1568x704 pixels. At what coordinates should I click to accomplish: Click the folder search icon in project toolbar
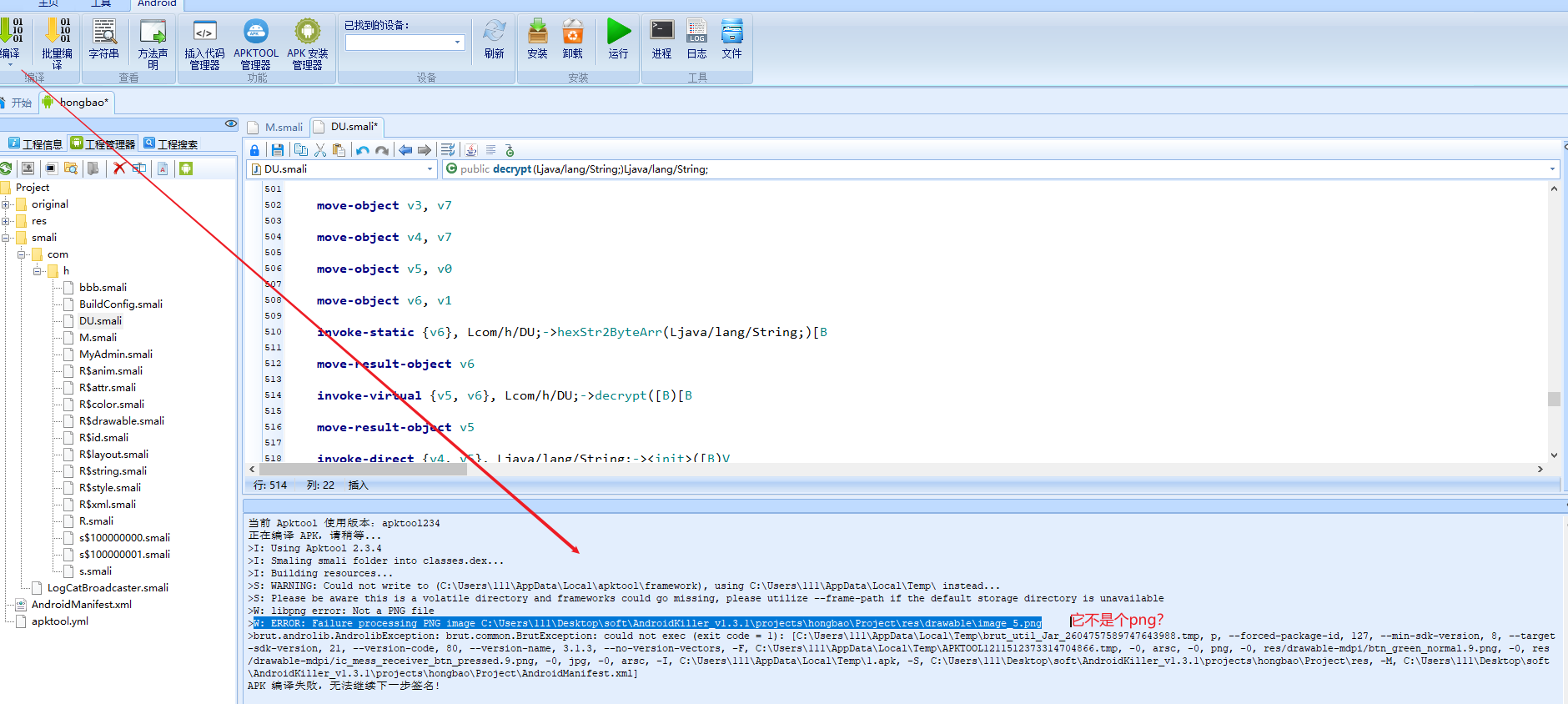click(x=71, y=168)
